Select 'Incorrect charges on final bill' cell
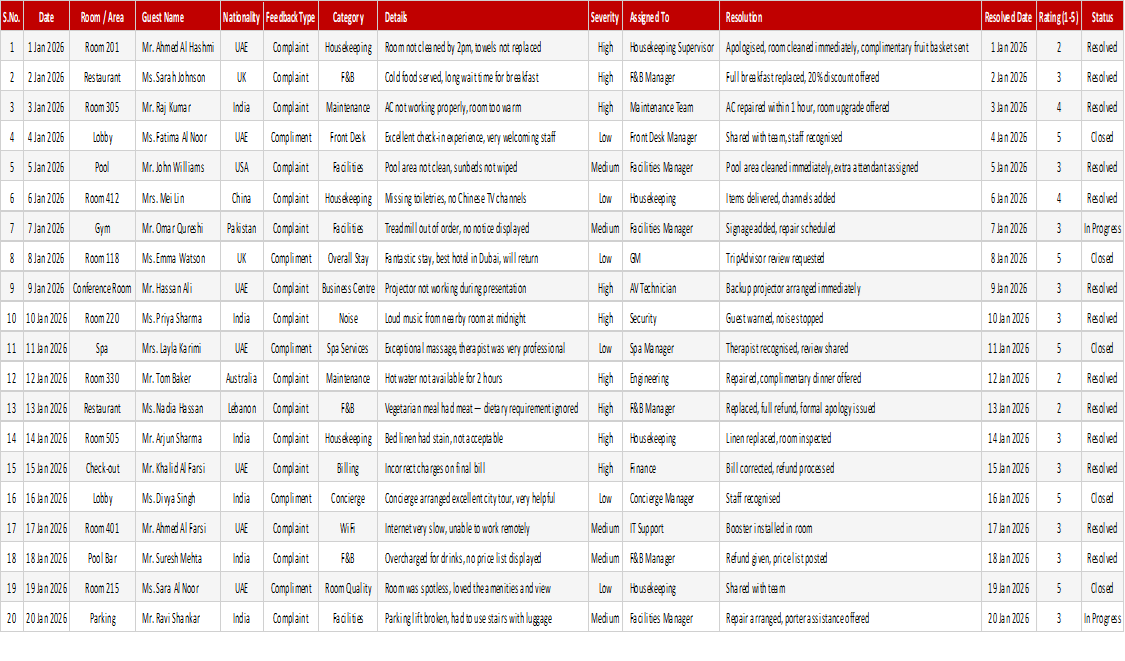The width and height of the screenshot is (1125, 661). (x=483, y=469)
